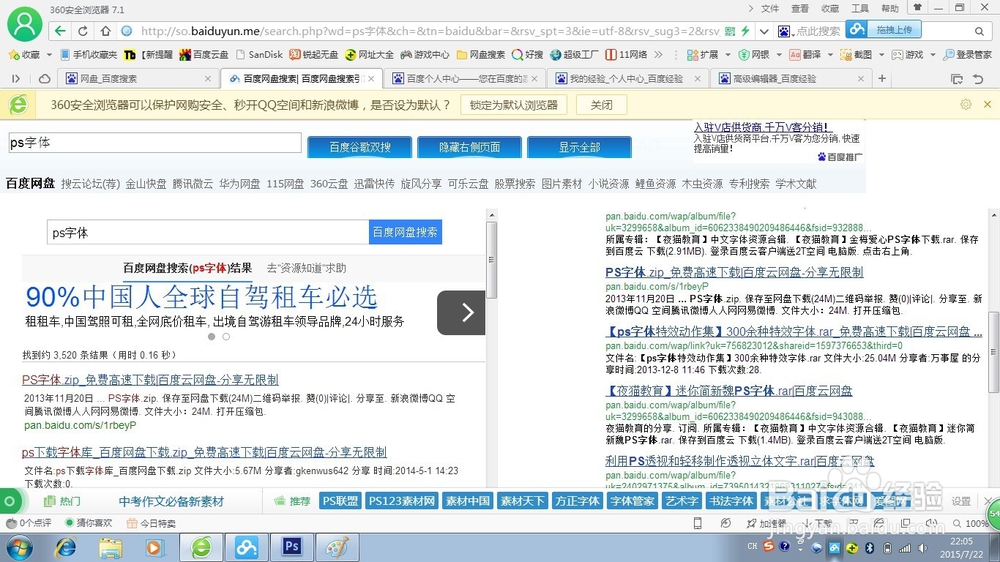Open the 字体管家 quick link
Image resolution: width=1000 pixels, height=562 pixels.
point(632,501)
